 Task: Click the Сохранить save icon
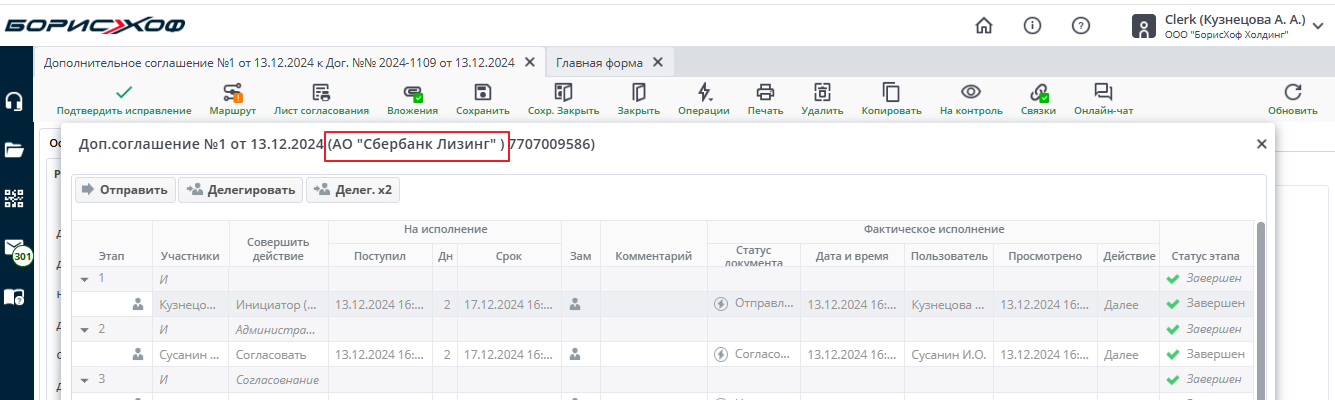click(483, 93)
